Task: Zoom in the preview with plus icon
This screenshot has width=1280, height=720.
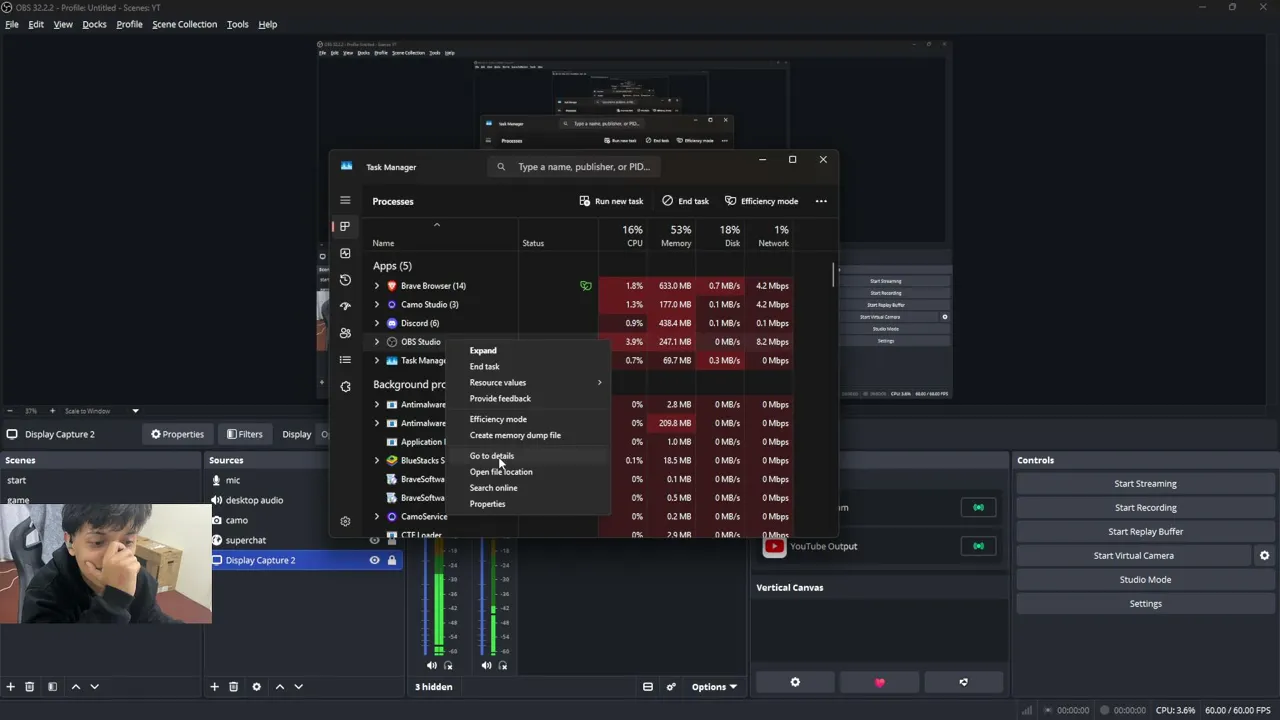Action: (54, 411)
